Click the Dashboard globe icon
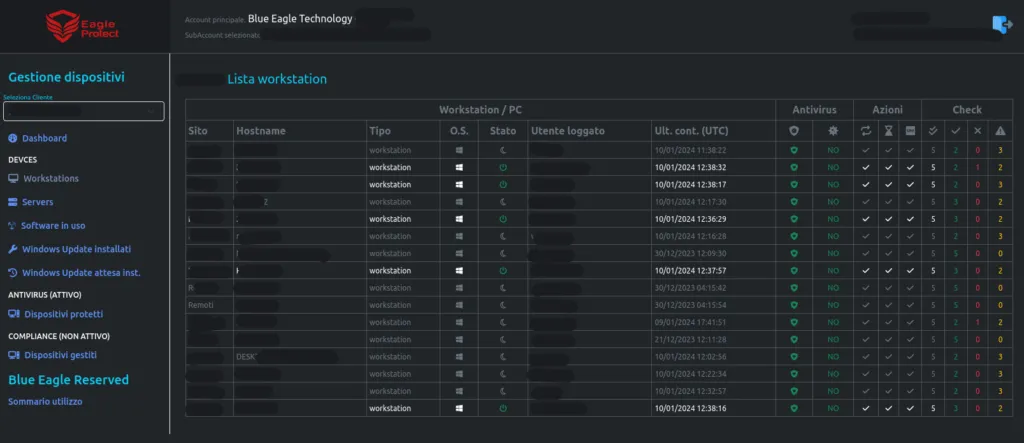Viewport: 1024px width, 443px height. pyautogui.click(x=13, y=139)
